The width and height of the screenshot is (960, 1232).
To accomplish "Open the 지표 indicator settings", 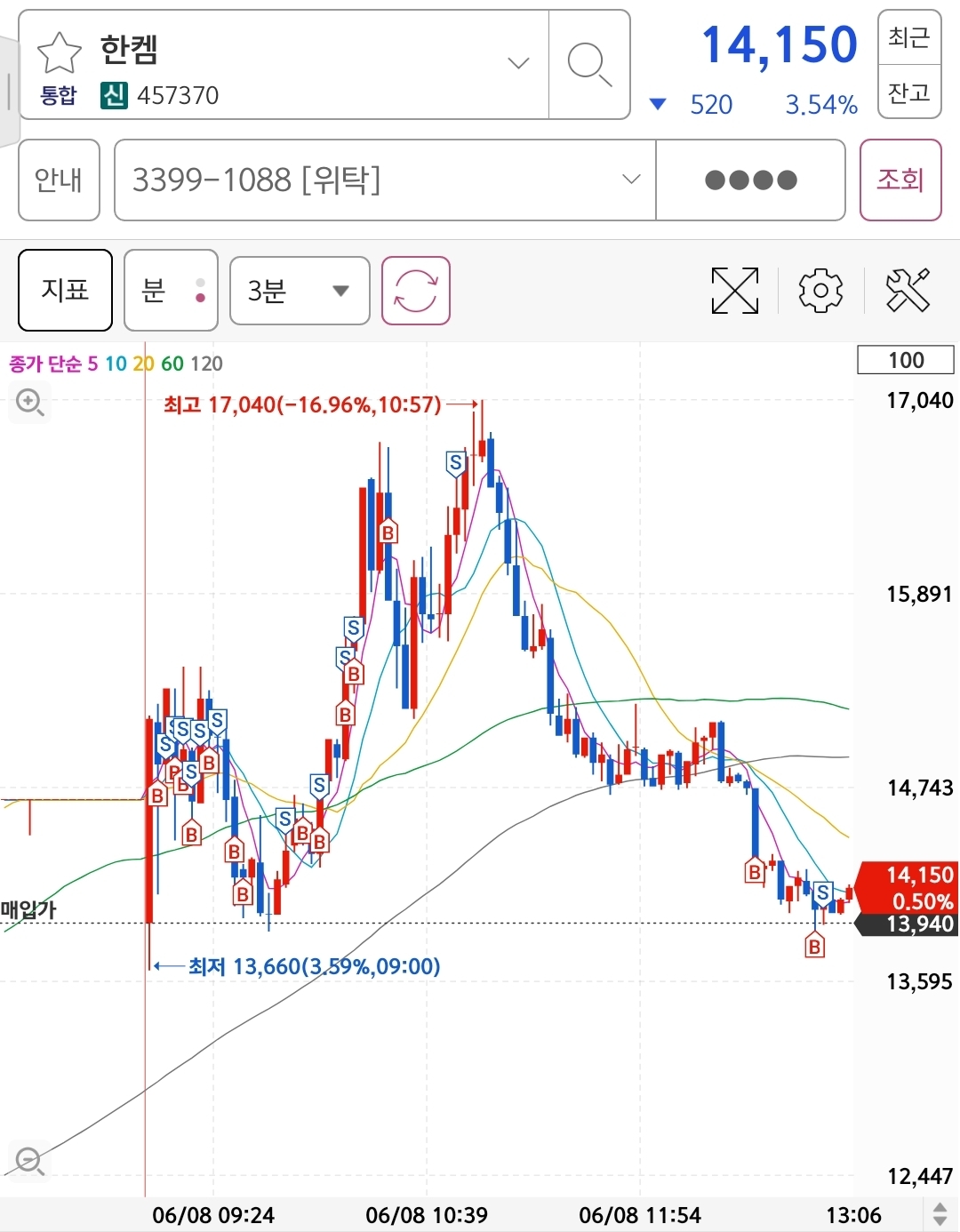I will point(65,290).
